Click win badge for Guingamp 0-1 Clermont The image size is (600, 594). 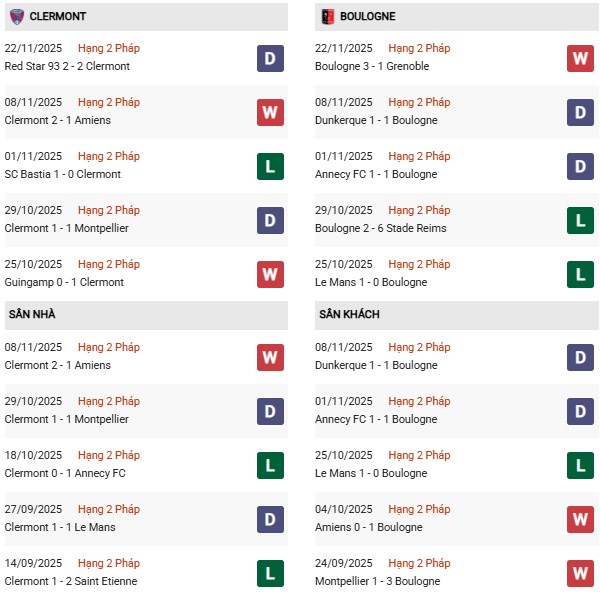[x=269, y=274]
